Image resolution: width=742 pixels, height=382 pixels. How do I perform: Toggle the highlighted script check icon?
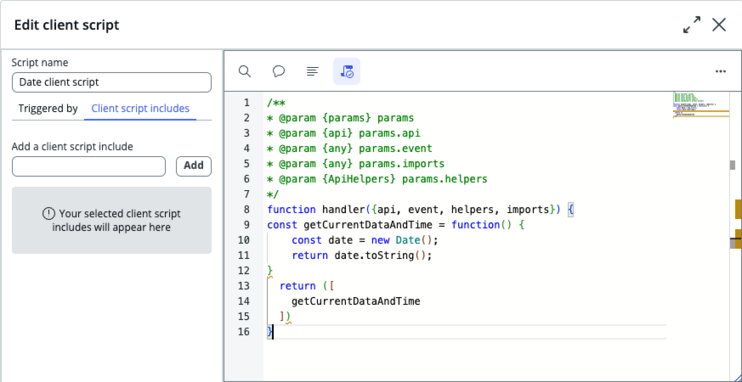pos(347,71)
